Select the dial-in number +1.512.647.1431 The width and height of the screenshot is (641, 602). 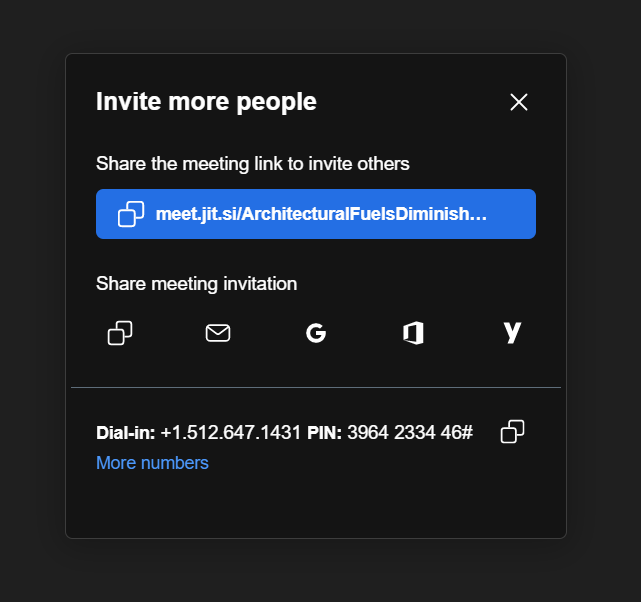pyautogui.click(x=231, y=432)
